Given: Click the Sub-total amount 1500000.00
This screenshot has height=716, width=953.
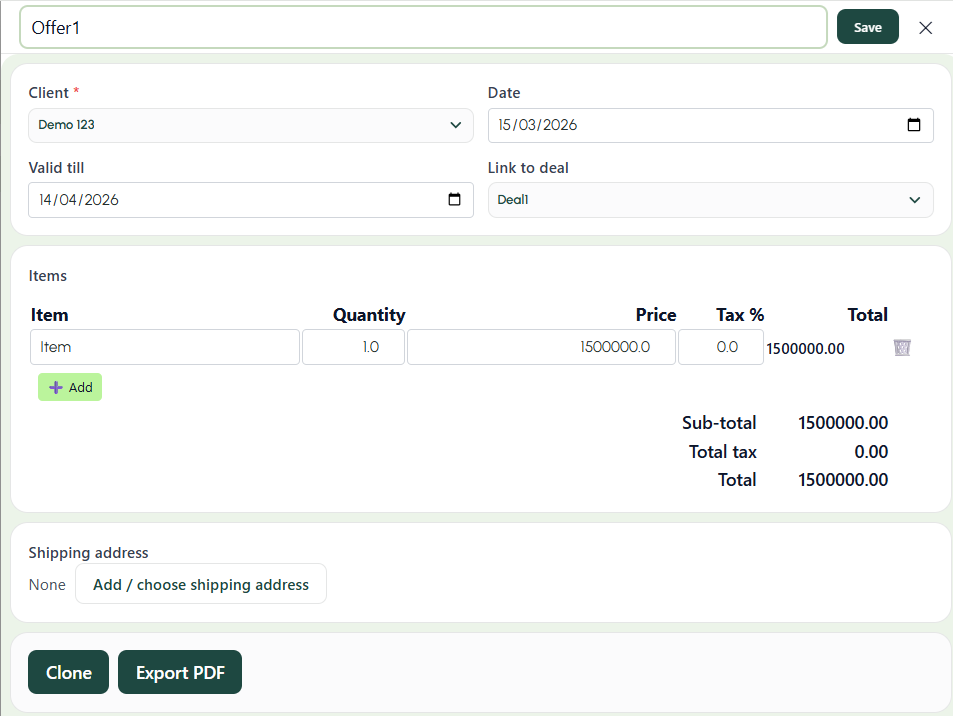Looking at the screenshot, I should 843,422.
